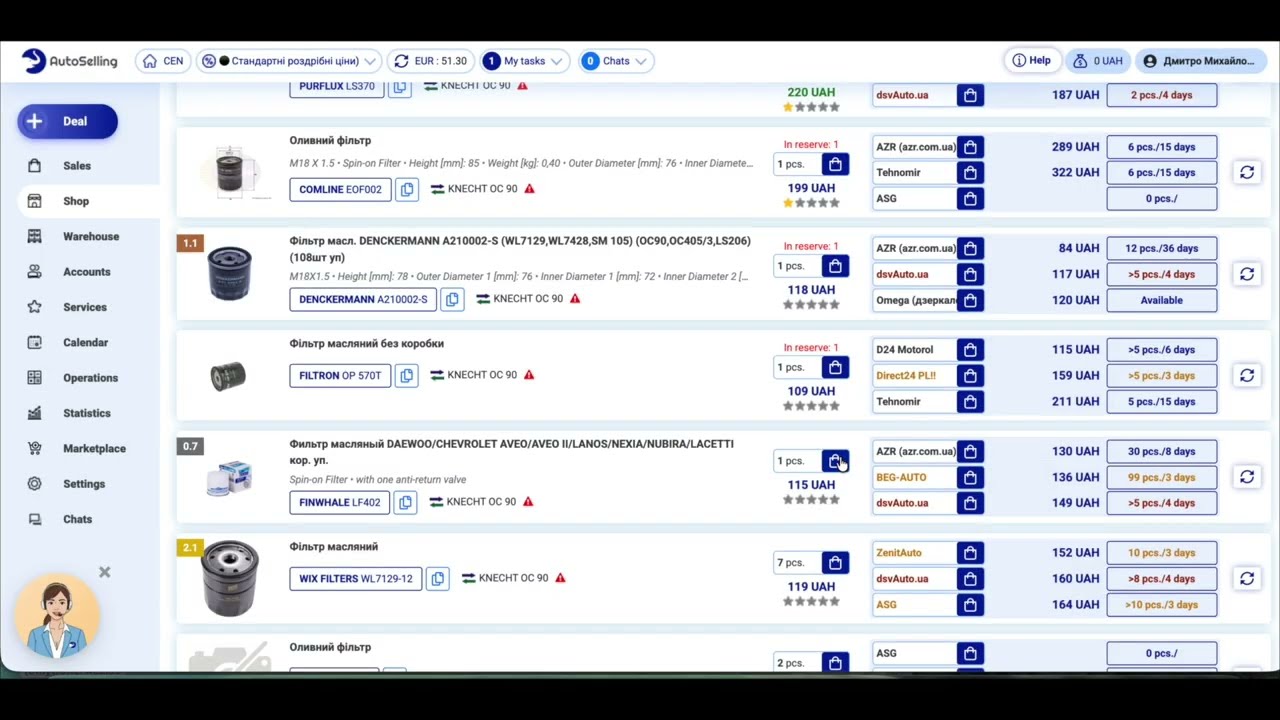
Task: Click the 30 pcs./8 days availability badge
Action: pos(1161,452)
